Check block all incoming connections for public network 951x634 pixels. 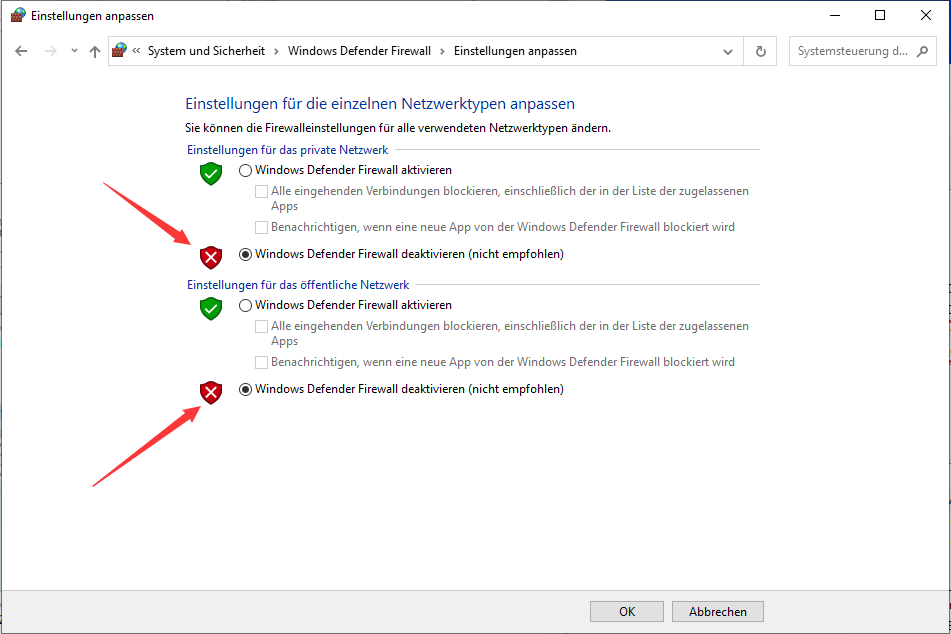(x=261, y=326)
